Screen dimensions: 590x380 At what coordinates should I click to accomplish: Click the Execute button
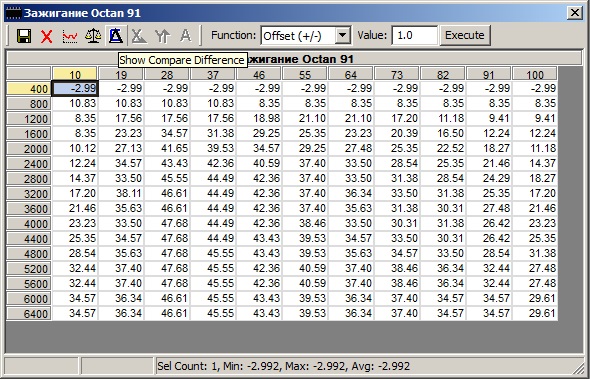click(x=465, y=35)
